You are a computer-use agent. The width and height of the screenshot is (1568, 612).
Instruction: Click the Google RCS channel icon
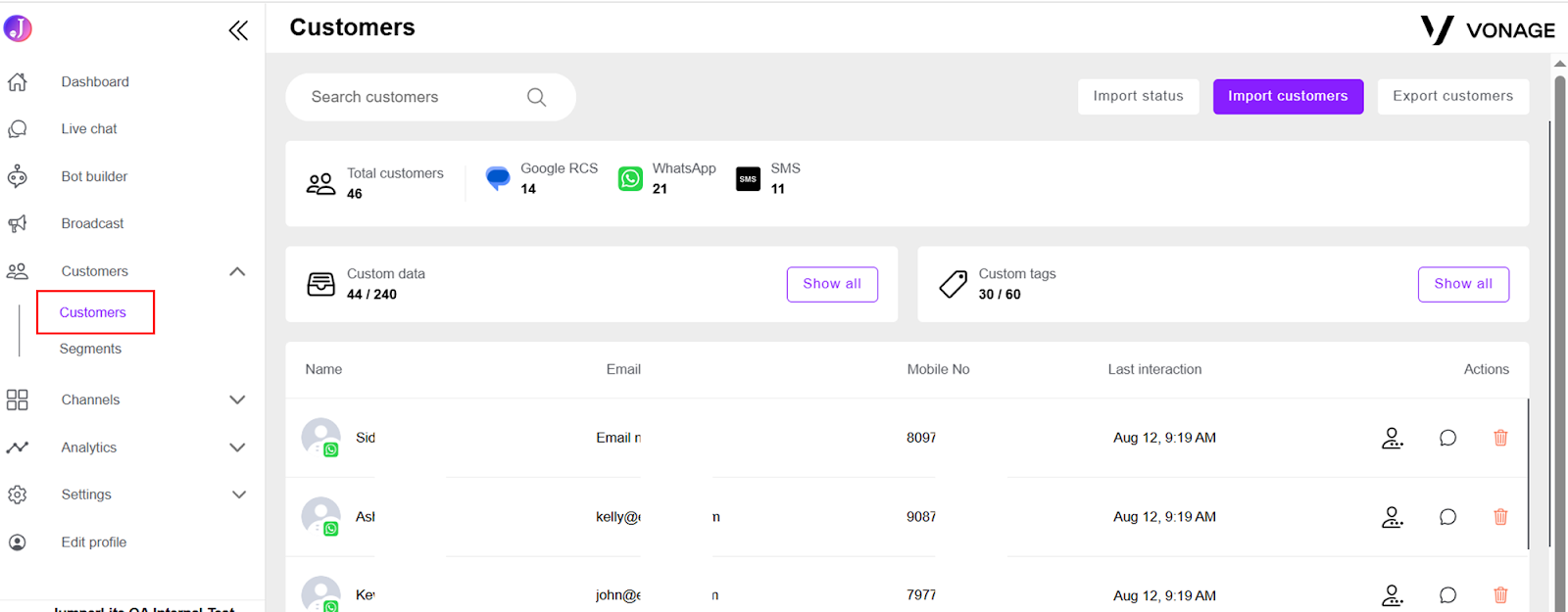tap(498, 178)
